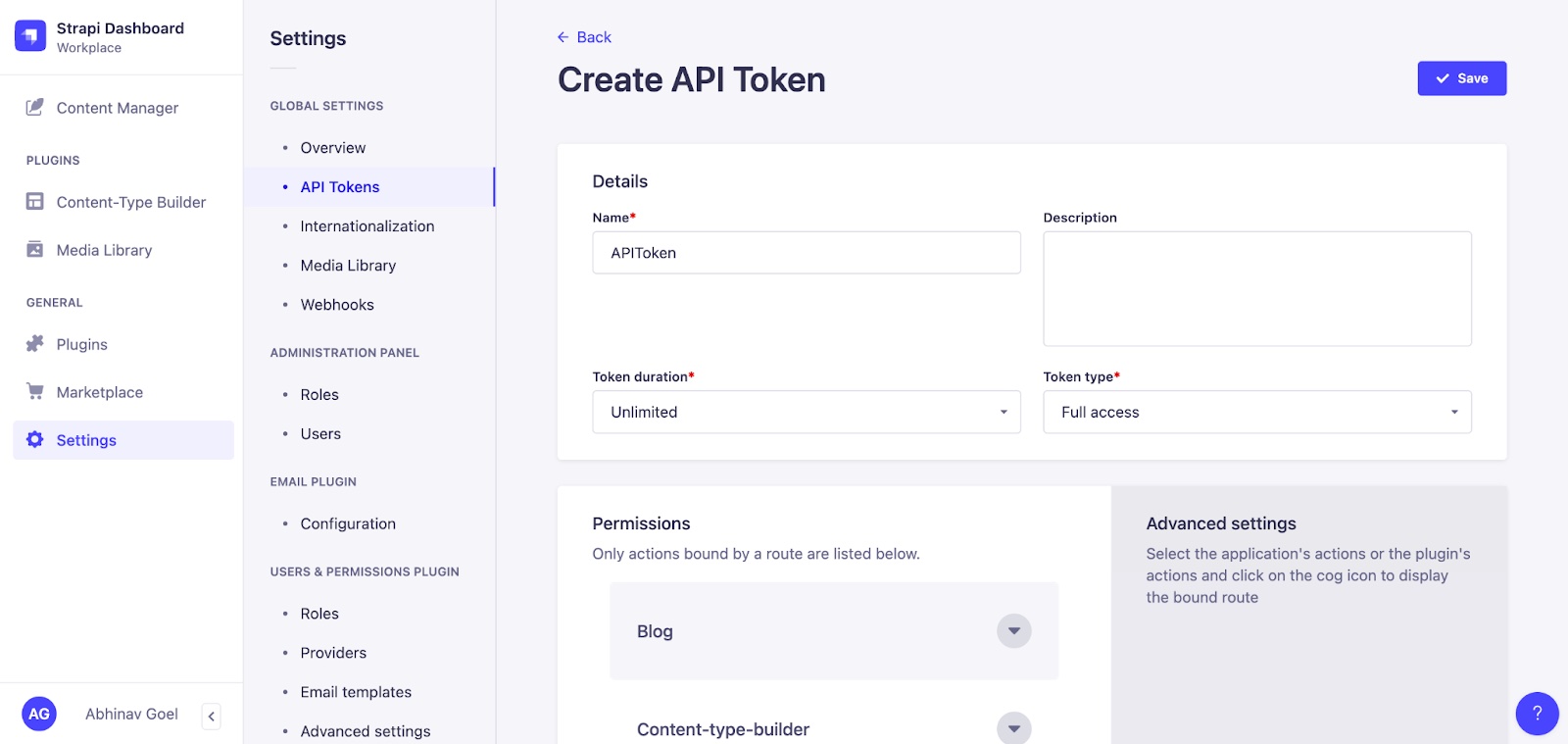Screen dimensions: 1568x744
Task: Open the Media Library icon
Action: (x=35, y=250)
